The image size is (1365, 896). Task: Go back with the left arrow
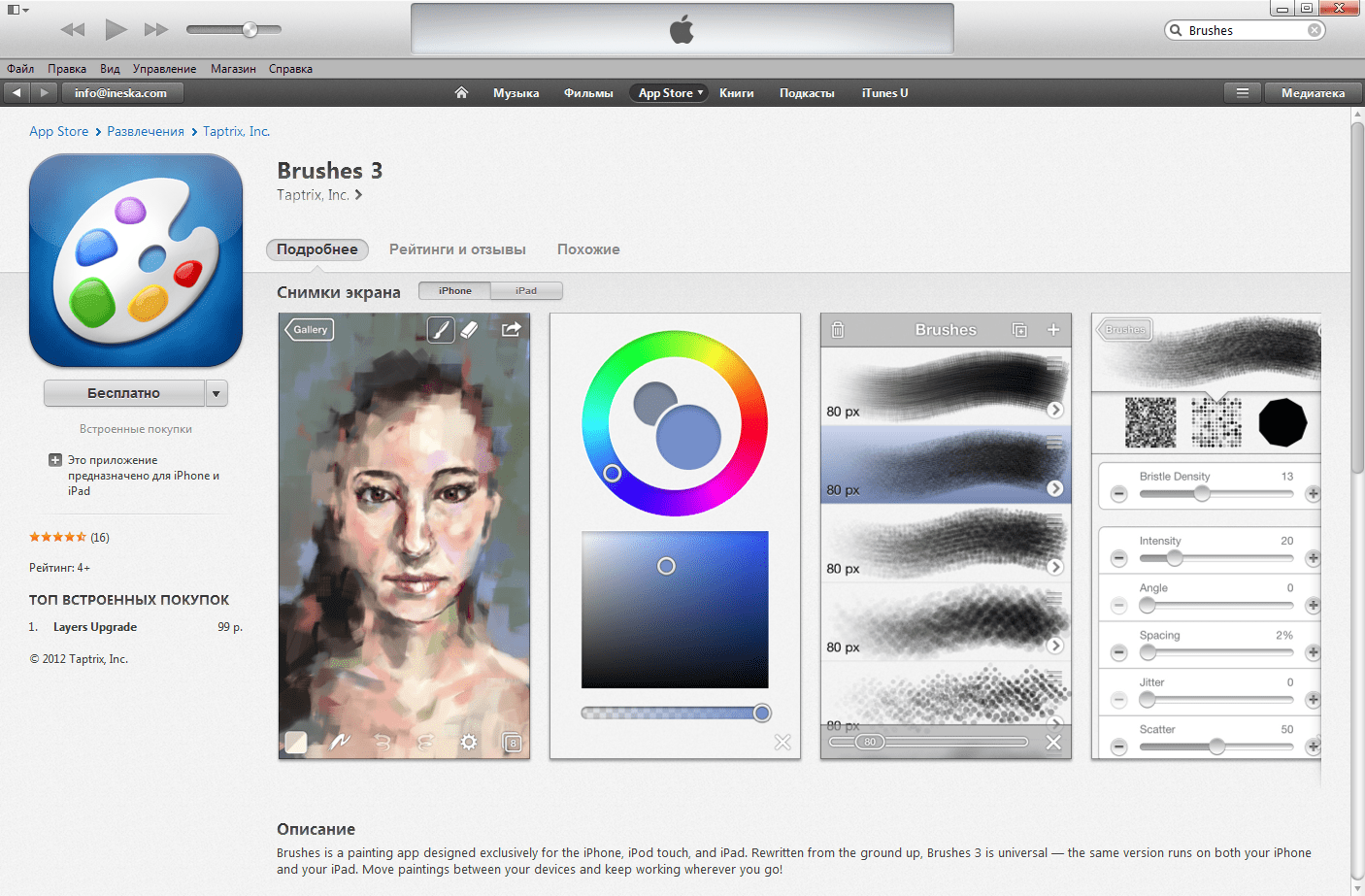coord(17,93)
